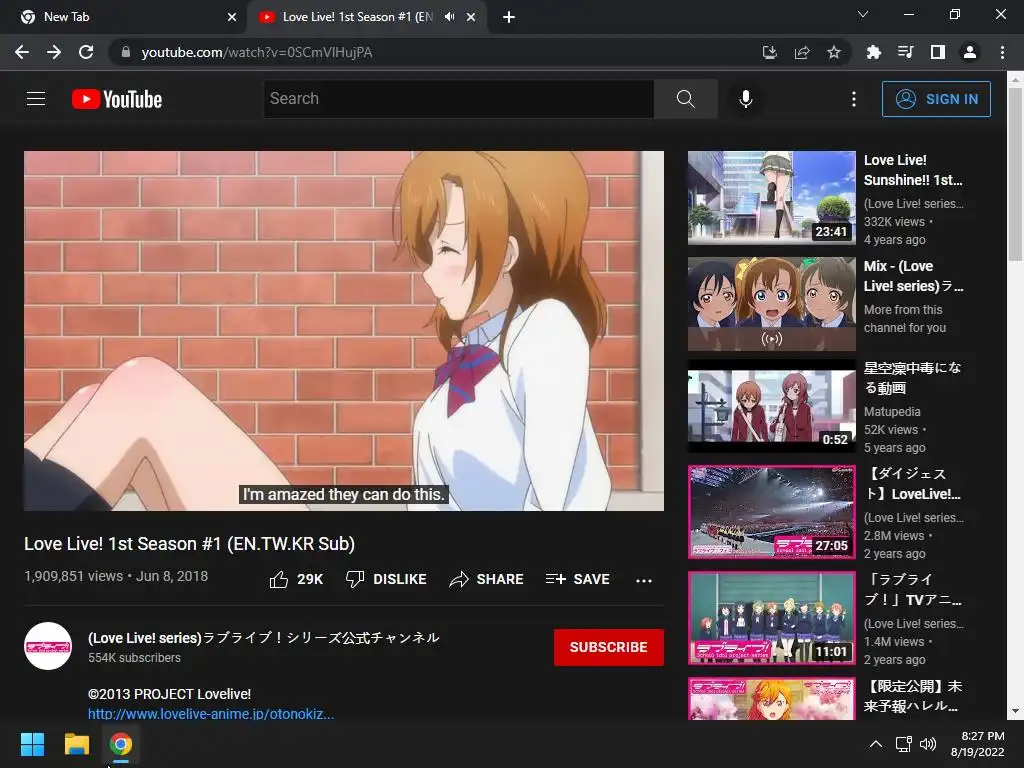This screenshot has width=1024, height=768.
Task: Click the 星空凛中毒になる動画 title
Action: (x=912, y=377)
